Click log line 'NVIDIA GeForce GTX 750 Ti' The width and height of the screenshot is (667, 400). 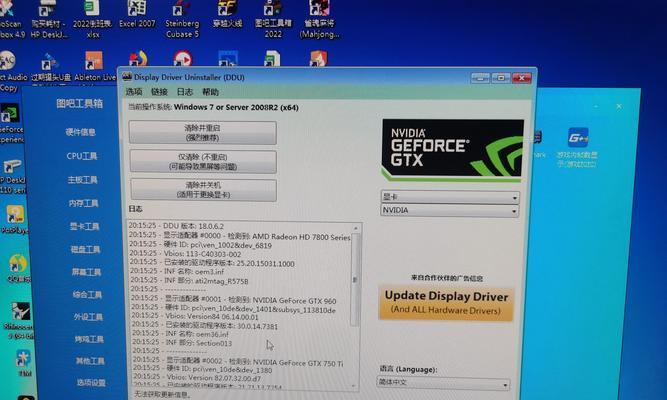coord(237,362)
